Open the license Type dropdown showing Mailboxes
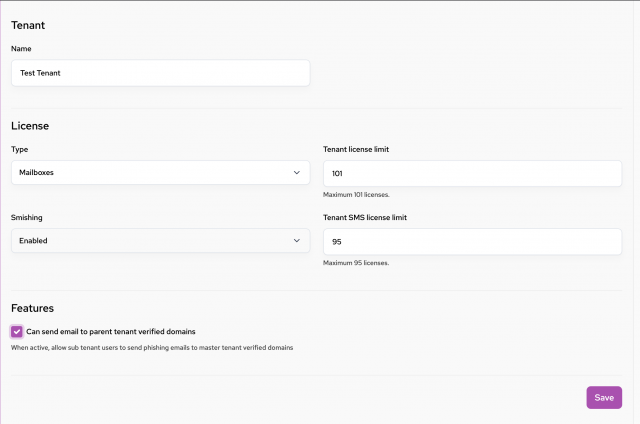640x424 pixels. pos(160,173)
